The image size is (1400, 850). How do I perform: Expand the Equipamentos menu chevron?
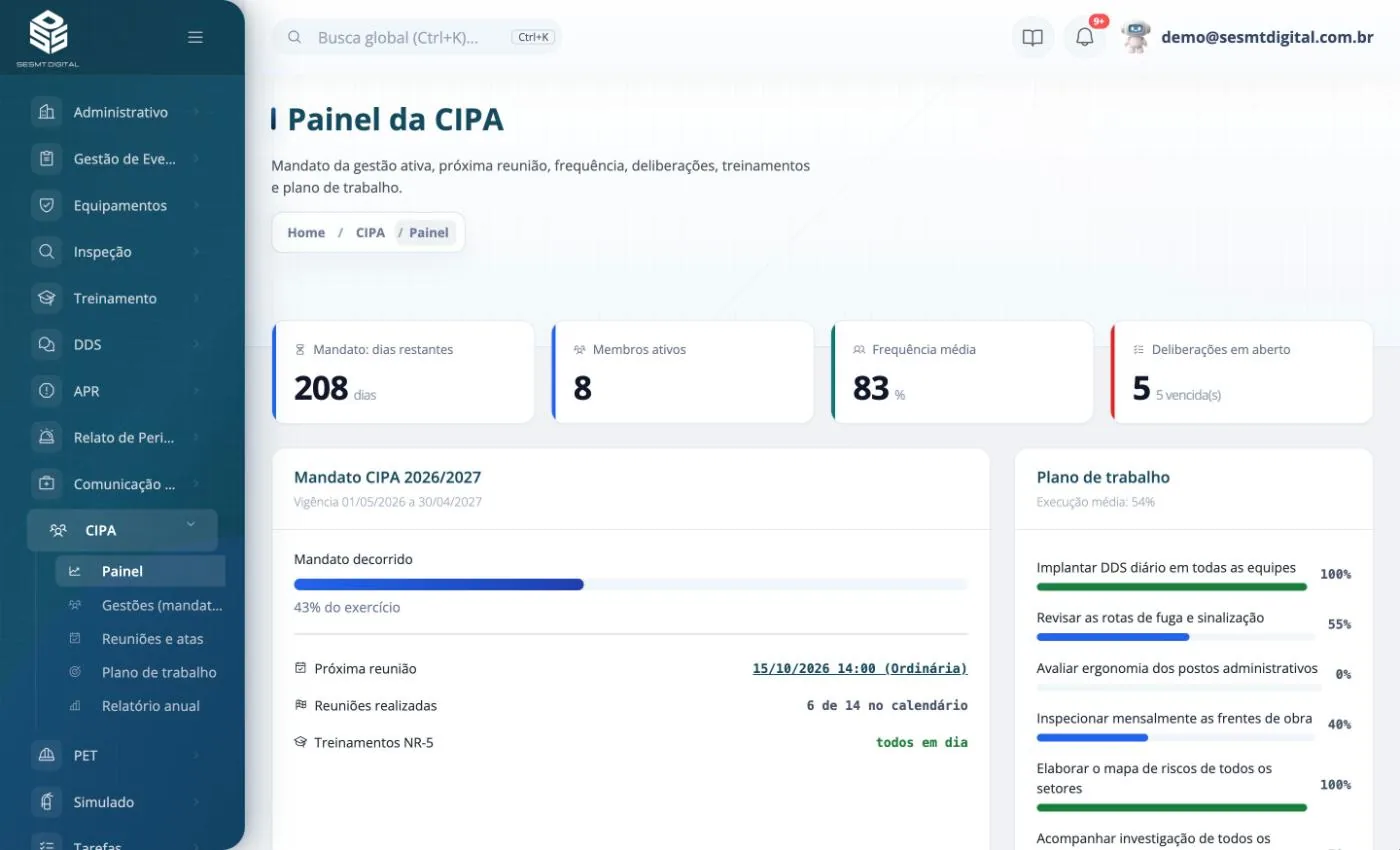196,205
